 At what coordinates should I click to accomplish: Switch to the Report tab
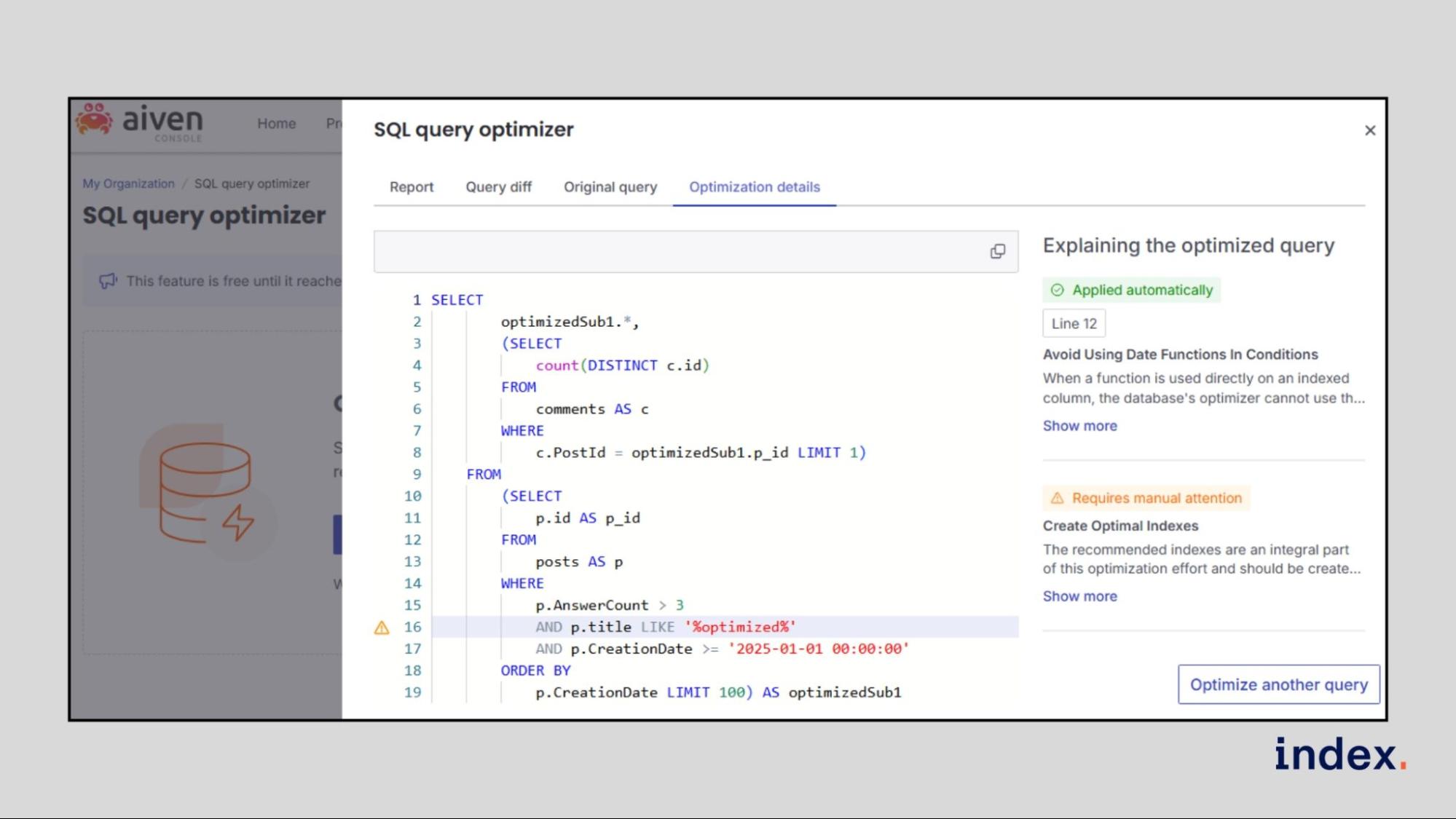(x=411, y=187)
